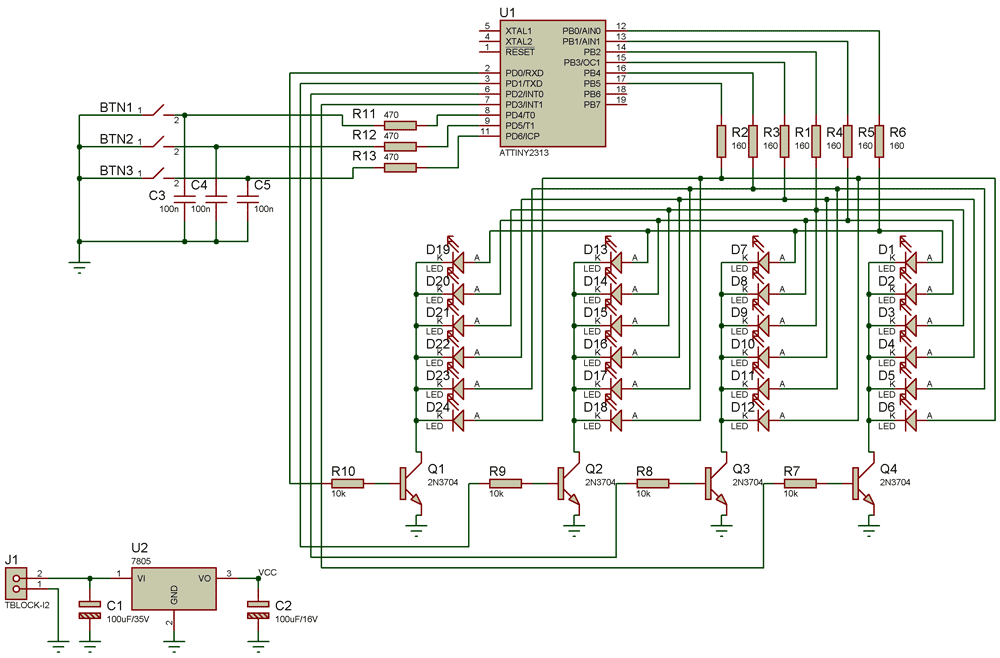Click the "100uF/35V" value label
The height and width of the screenshot is (658, 1000).
pyautogui.click(x=128, y=619)
